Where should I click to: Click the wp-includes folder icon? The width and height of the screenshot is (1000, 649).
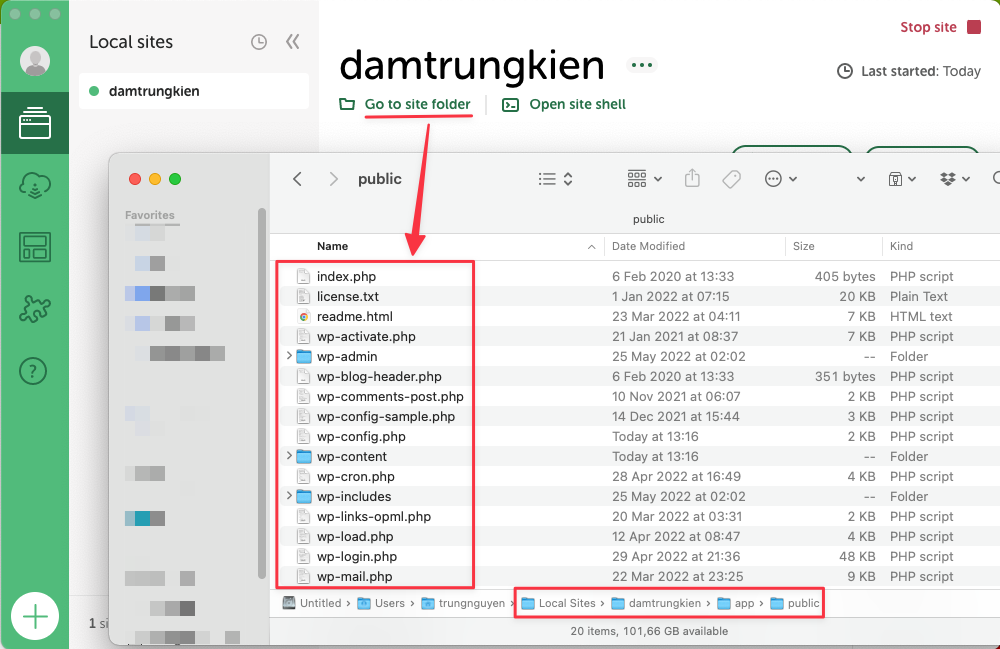[x=304, y=496]
